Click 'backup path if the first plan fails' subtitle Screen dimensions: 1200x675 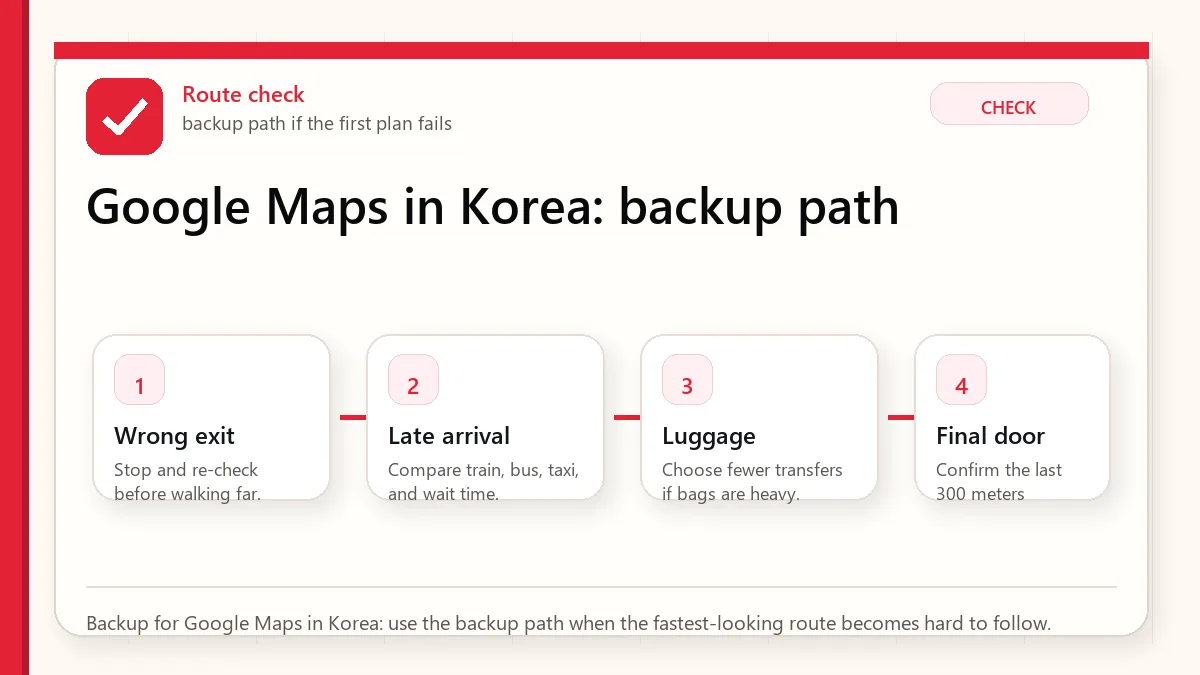point(317,124)
